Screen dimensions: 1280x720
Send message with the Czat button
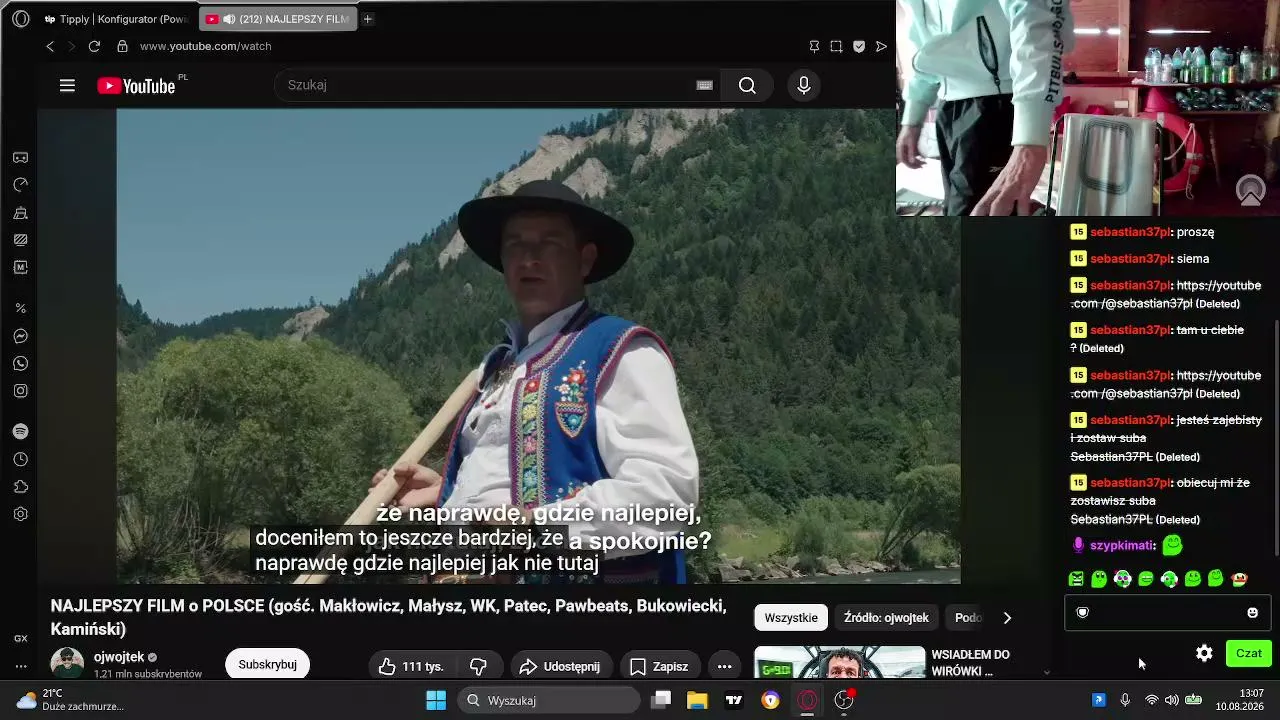(1249, 653)
